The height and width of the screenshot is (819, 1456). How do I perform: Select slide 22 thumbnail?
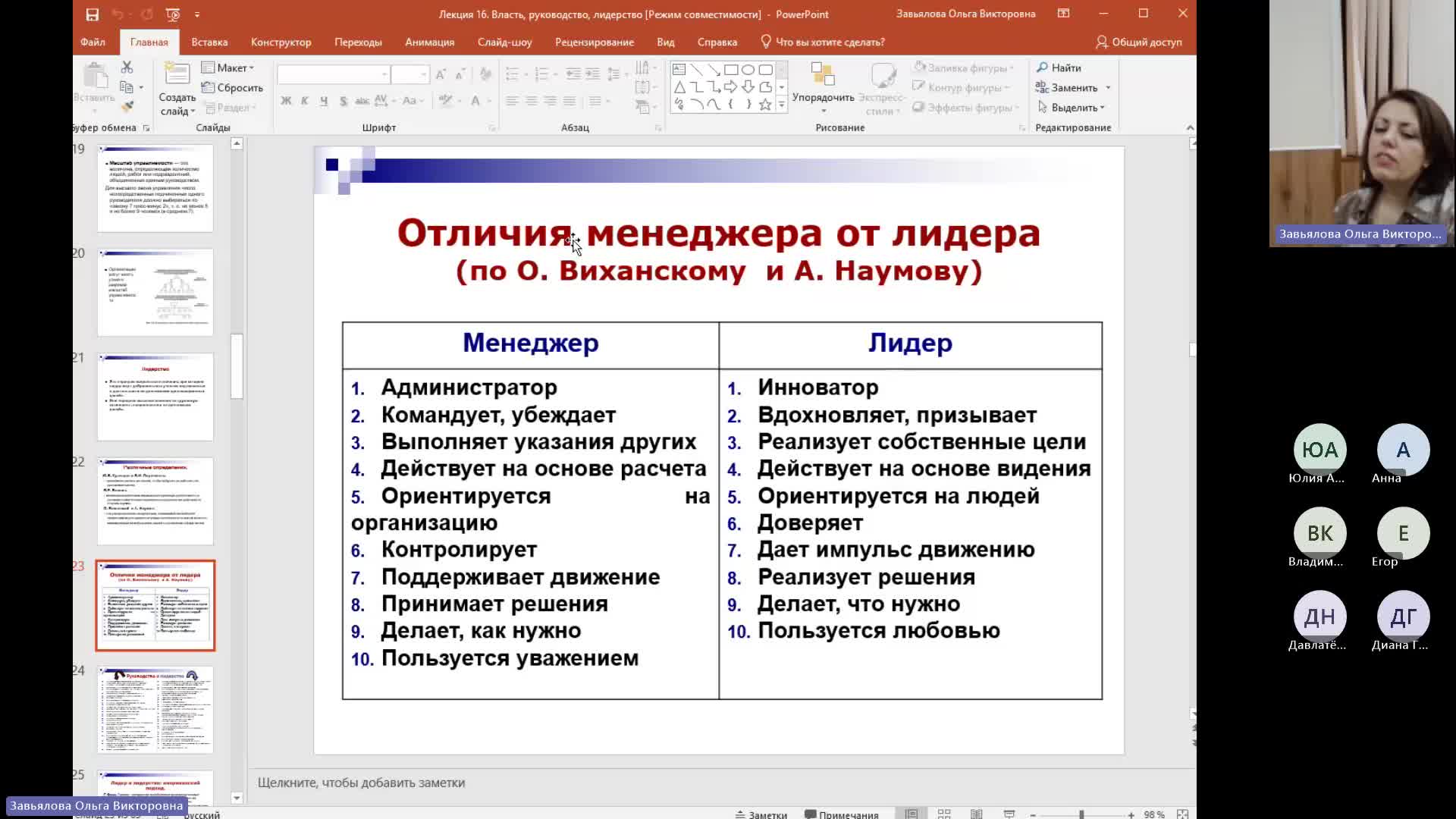point(155,500)
